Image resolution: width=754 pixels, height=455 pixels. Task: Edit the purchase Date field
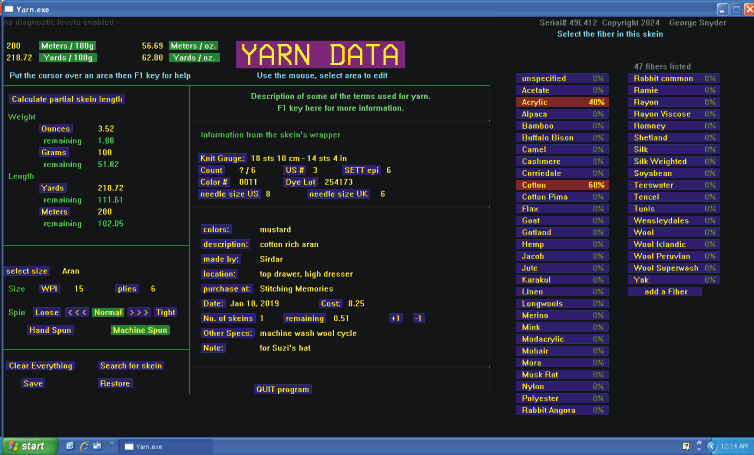click(x=213, y=303)
